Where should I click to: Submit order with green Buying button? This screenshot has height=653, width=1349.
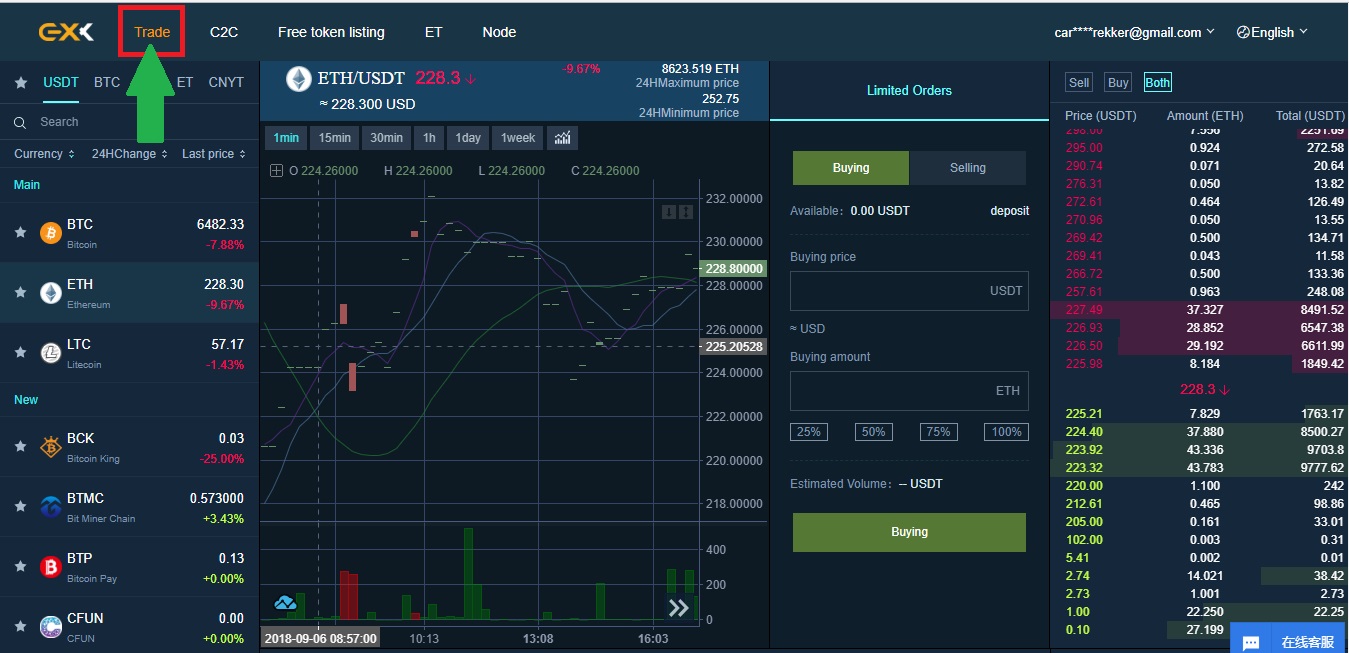(x=909, y=532)
